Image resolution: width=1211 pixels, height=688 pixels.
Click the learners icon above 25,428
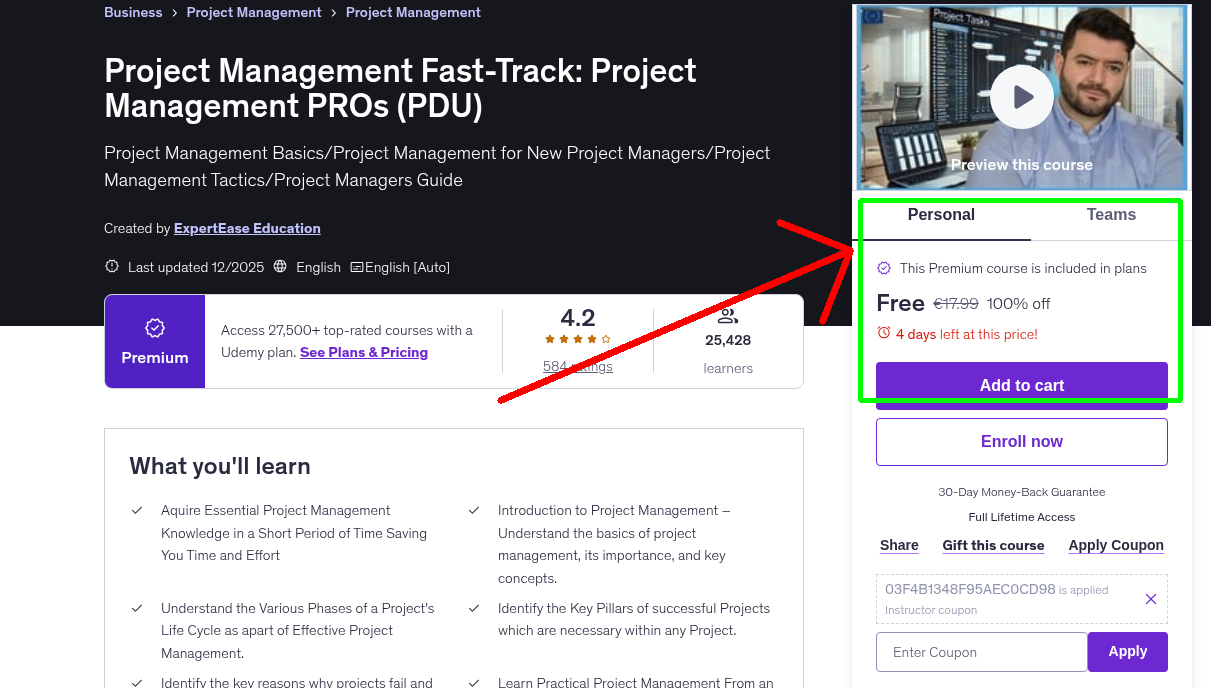pos(727,316)
